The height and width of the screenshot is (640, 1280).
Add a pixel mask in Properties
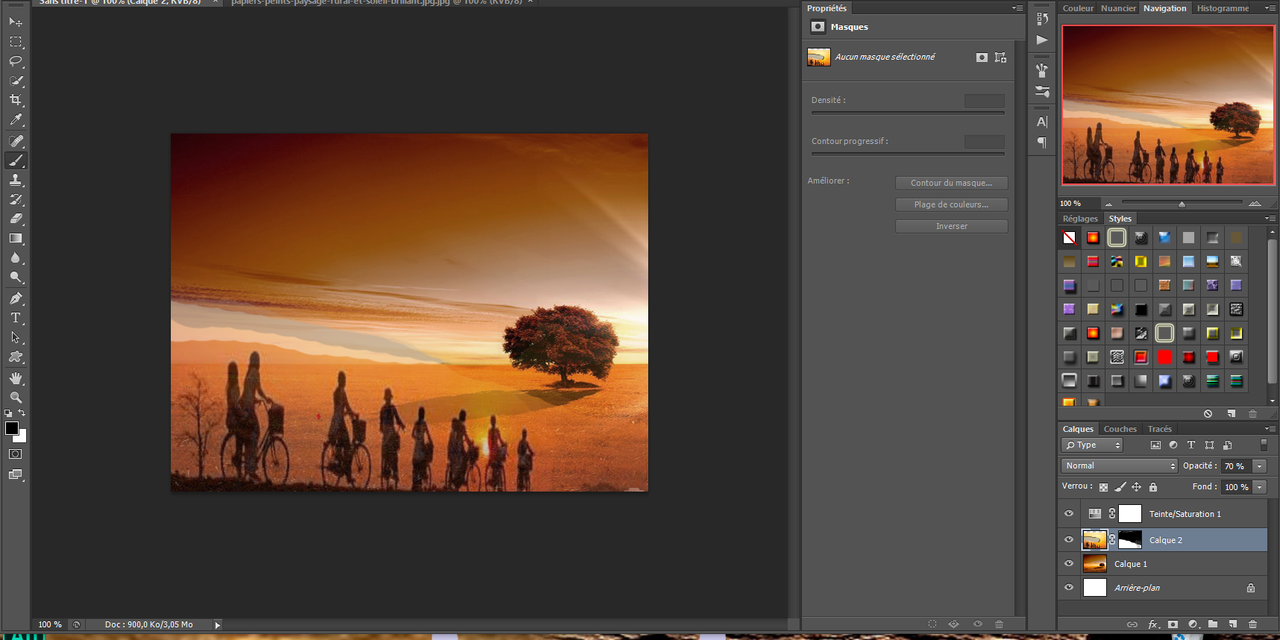(982, 58)
